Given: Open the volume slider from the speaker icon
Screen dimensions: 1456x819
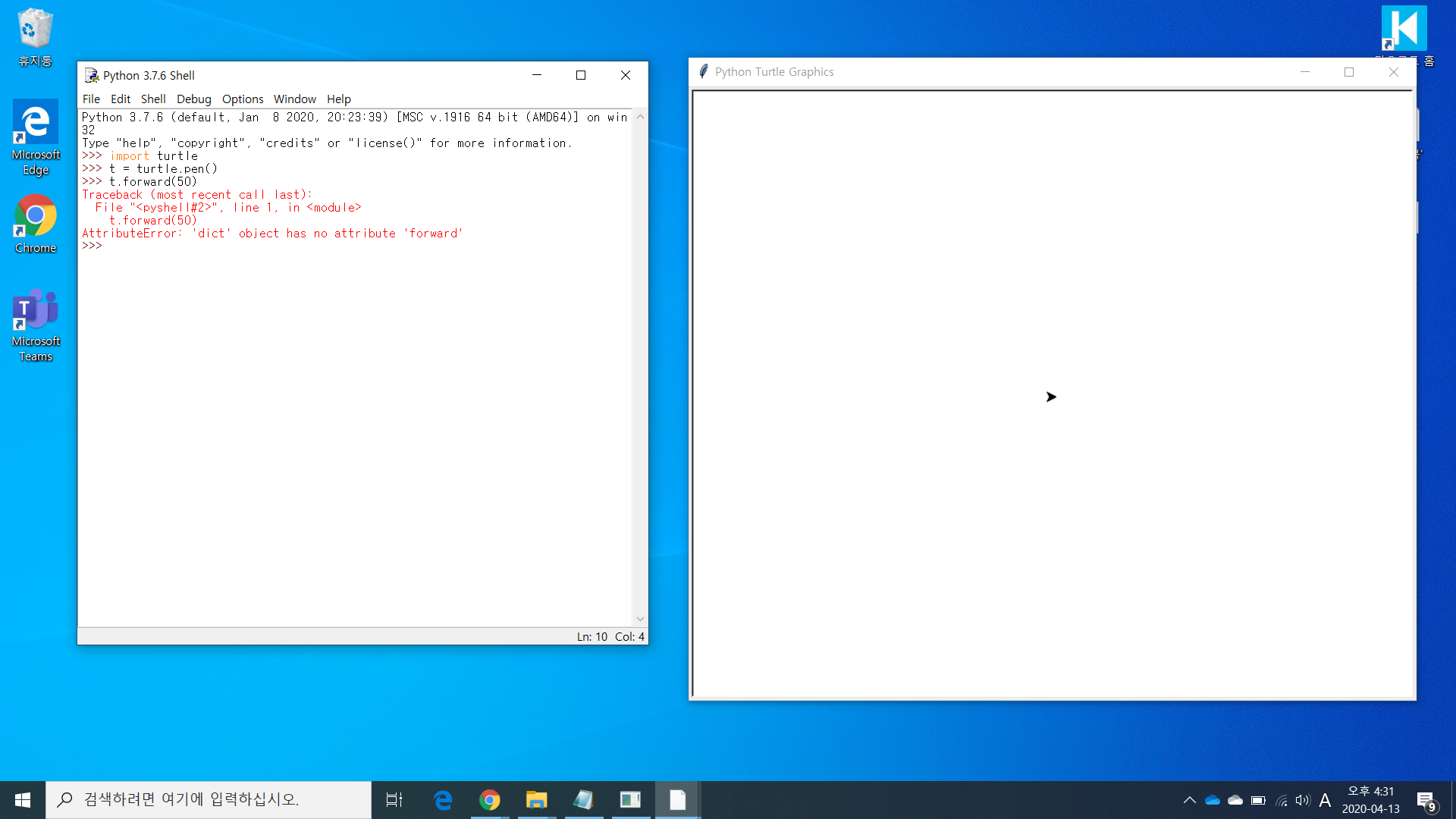Looking at the screenshot, I should 1303,799.
